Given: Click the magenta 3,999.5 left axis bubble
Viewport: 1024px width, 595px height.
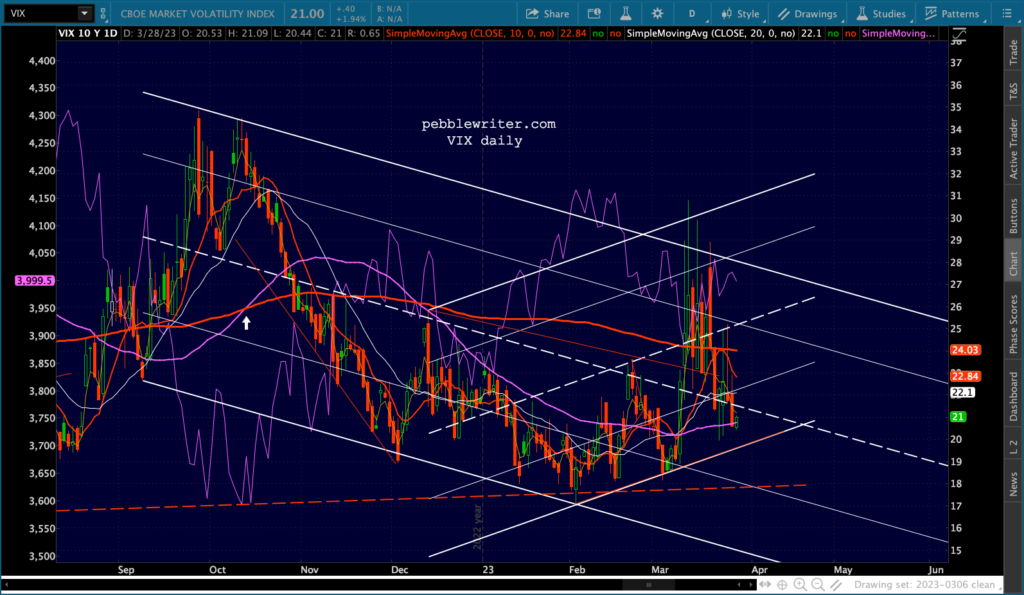Looking at the screenshot, I should click(x=35, y=280).
